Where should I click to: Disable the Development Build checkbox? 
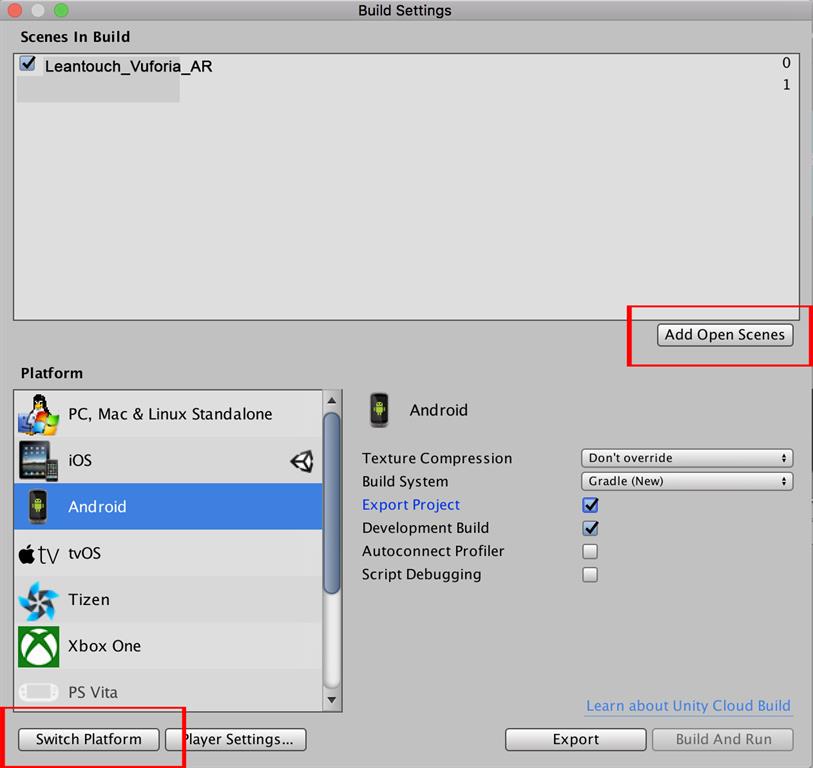coord(590,528)
